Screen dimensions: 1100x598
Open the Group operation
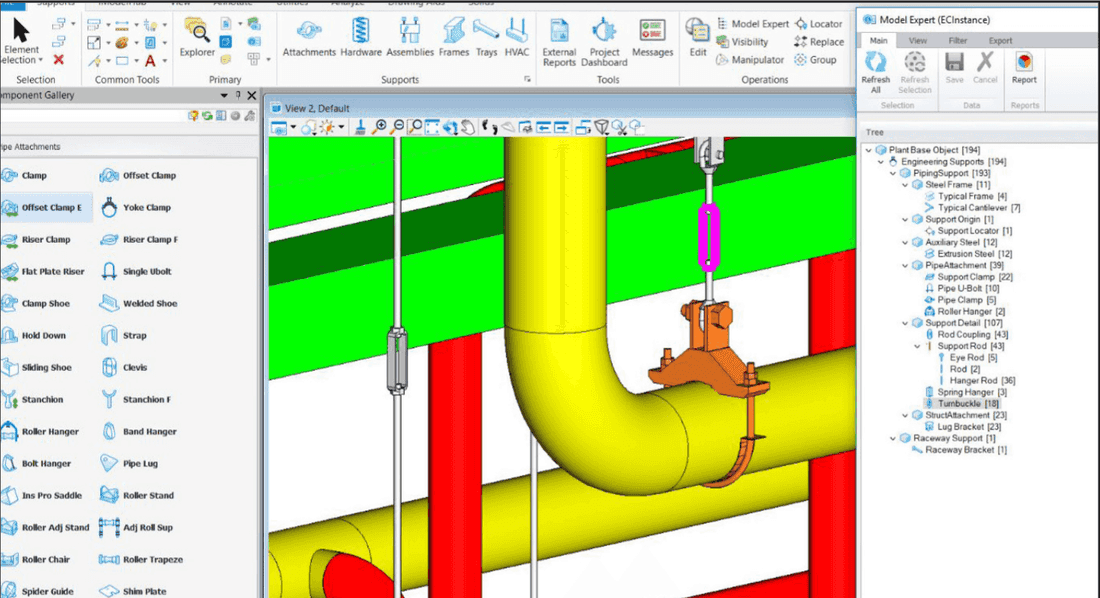coord(815,60)
